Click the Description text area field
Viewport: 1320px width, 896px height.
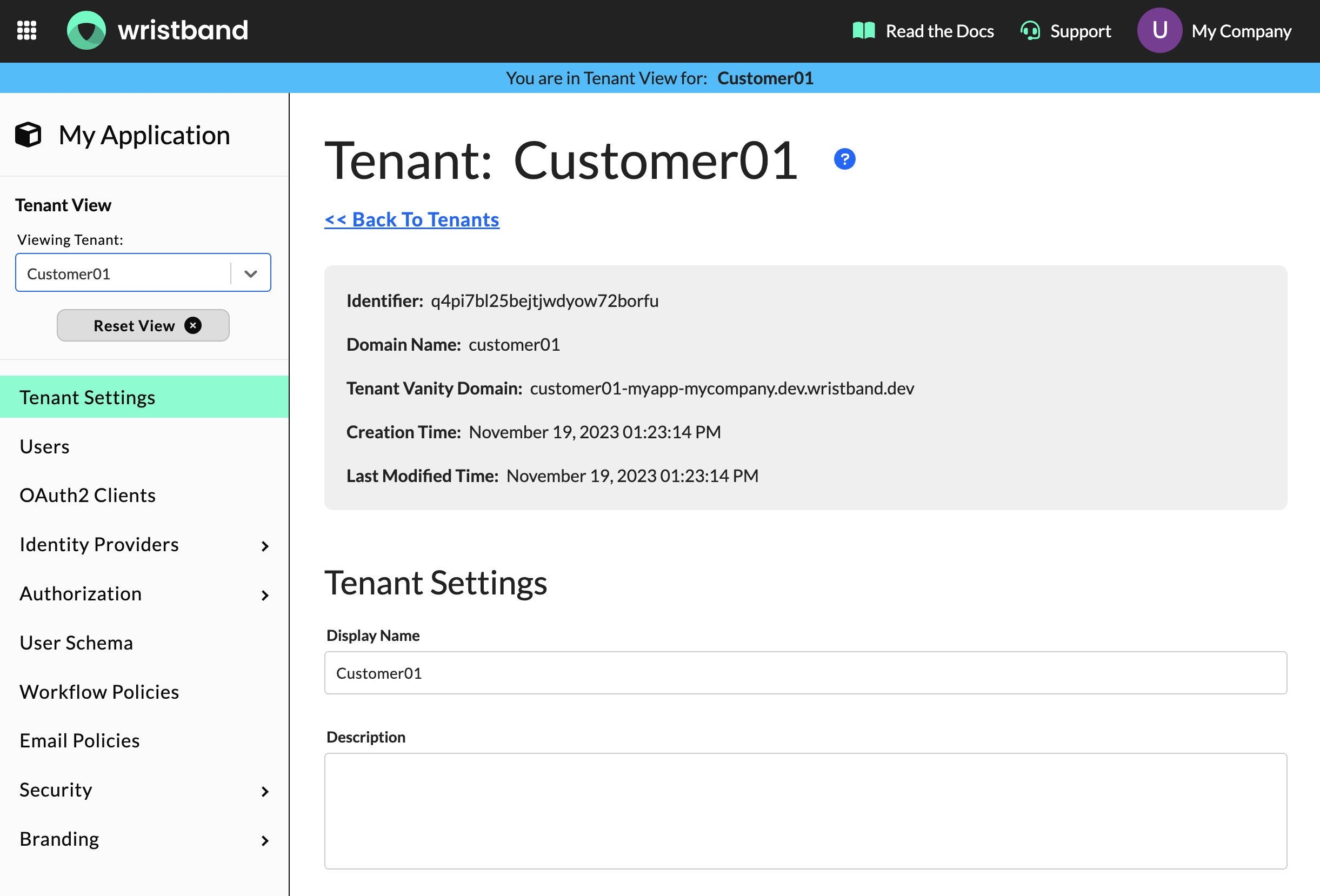coord(805,809)
